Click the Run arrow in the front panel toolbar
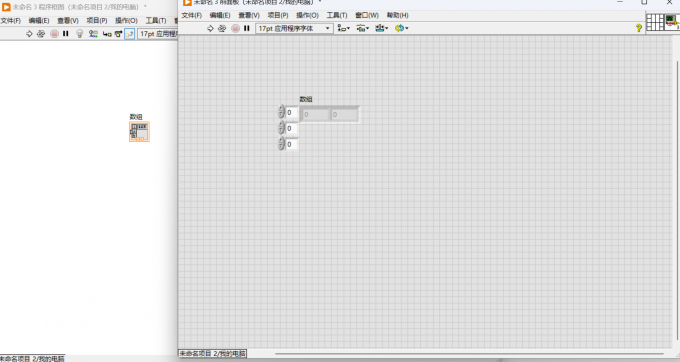Screen dimensions: 680x362 [x=210, y=28]
